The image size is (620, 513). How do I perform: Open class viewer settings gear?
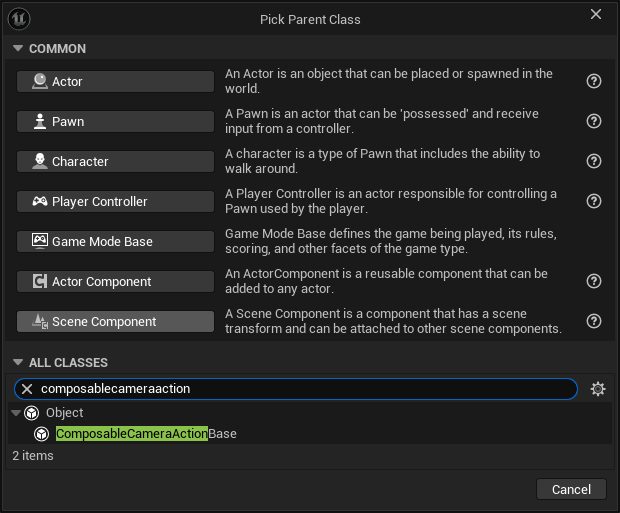(598, 389)
